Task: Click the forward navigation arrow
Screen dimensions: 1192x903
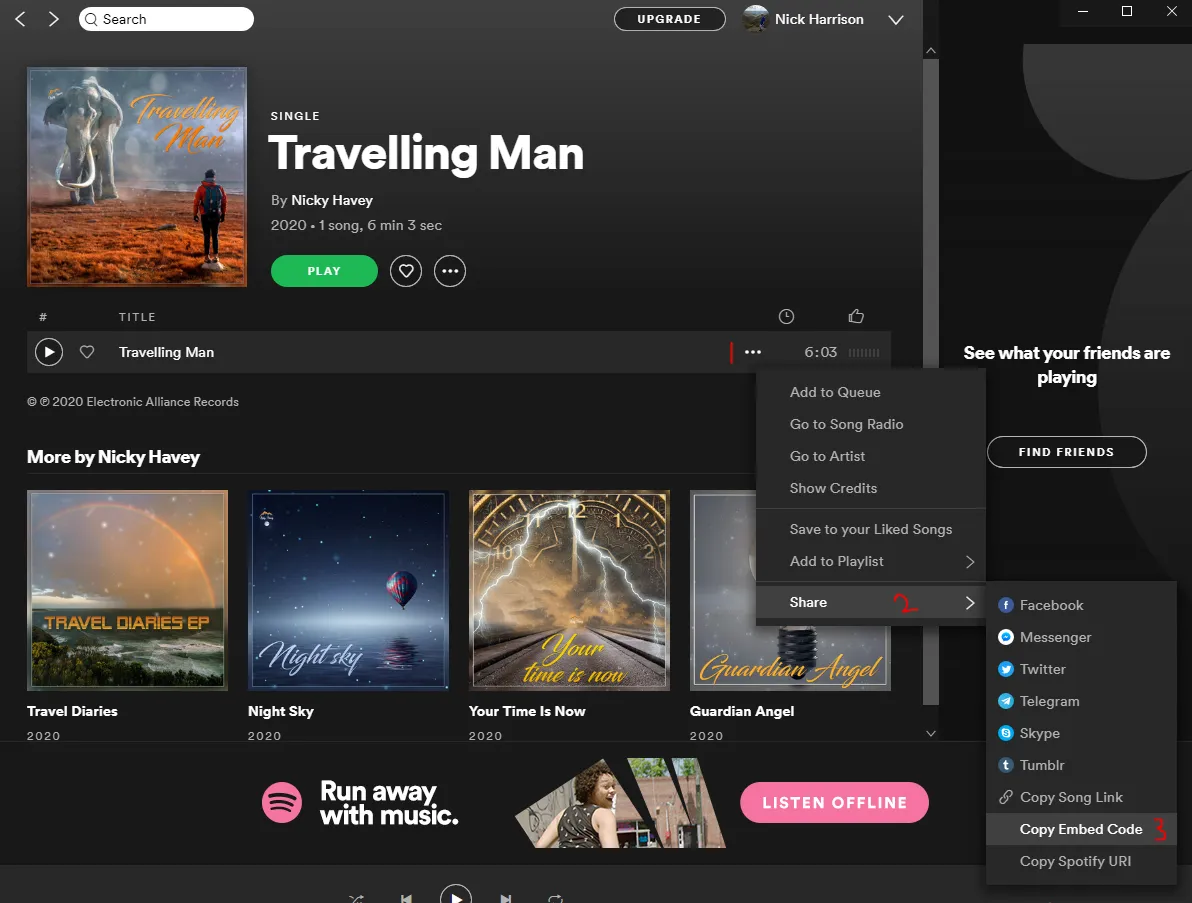Action: (x=54, y=19)
